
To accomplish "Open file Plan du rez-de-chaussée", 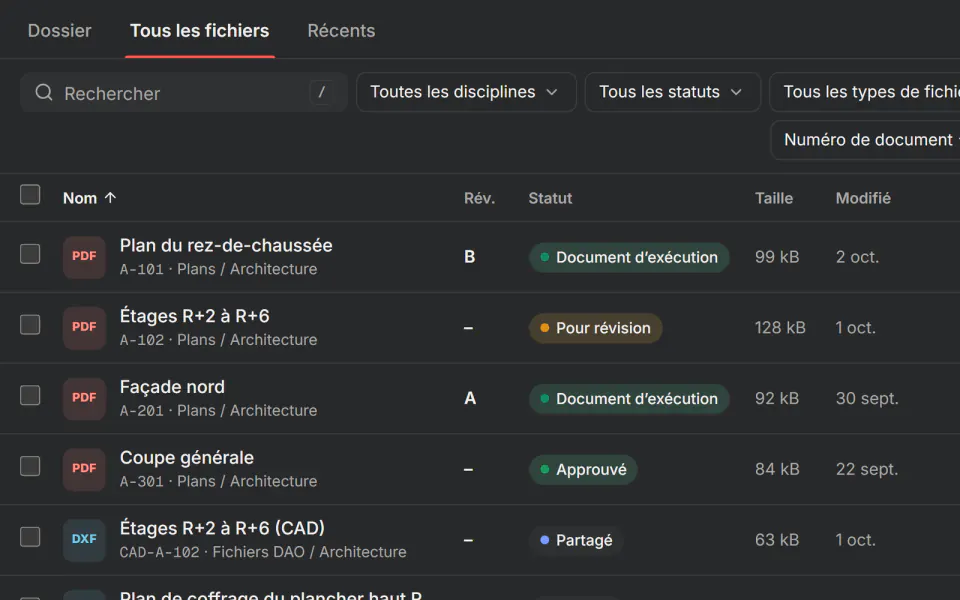I will pos(226,246).
